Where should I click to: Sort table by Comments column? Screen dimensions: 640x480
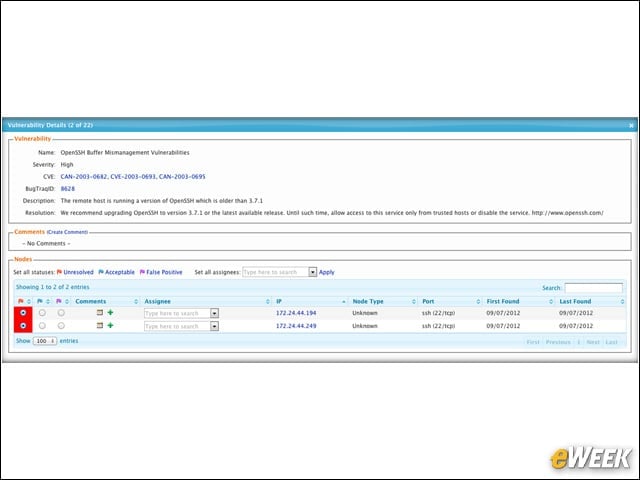pos(106,301)
